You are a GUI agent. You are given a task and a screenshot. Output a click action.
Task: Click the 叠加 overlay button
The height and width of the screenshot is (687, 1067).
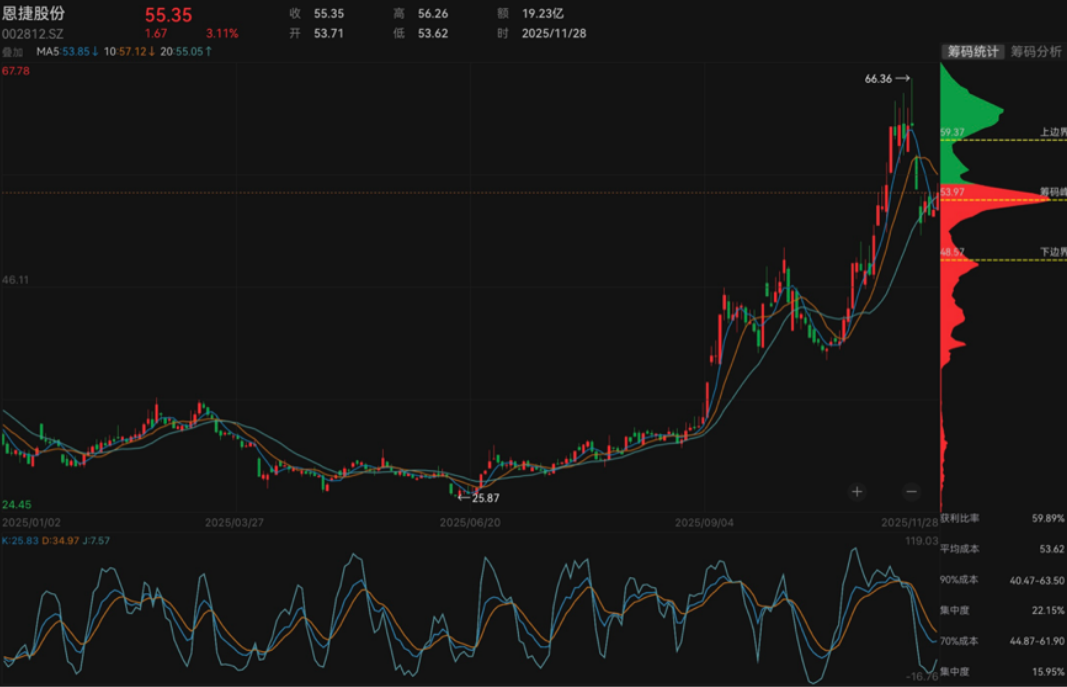12,52
